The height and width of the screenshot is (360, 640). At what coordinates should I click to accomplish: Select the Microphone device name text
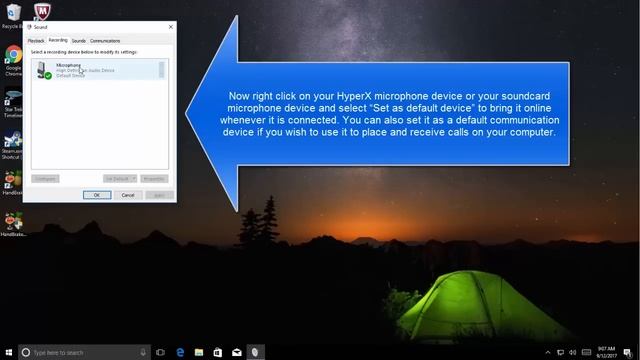click(69, 65)
